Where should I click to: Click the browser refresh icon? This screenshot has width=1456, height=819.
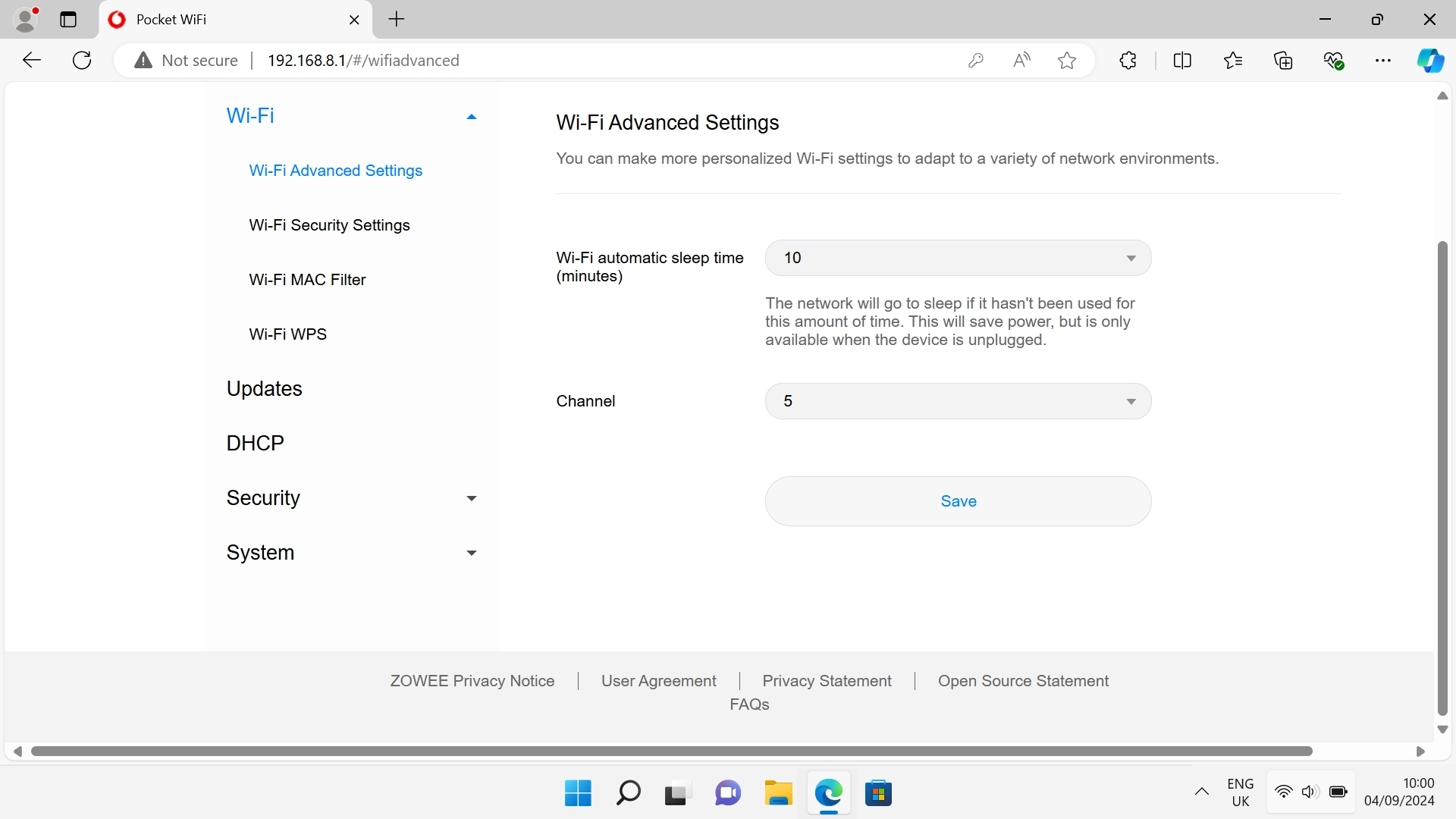pos(82,61)
